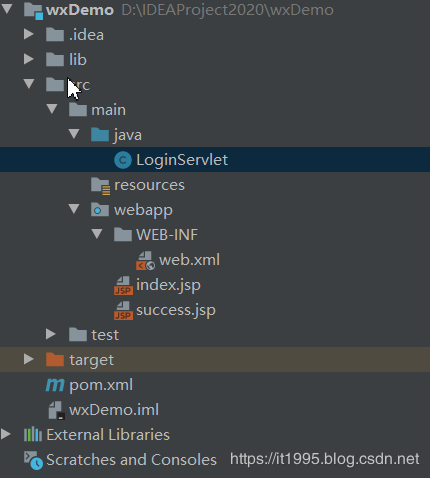Select the wxDemo.iml file
The width and height of the screenshot is (430, 478).
point(114,410)
